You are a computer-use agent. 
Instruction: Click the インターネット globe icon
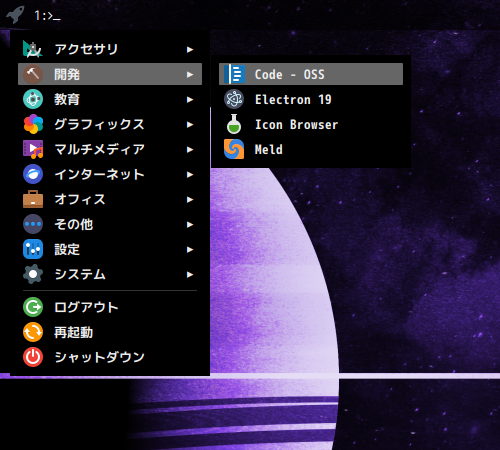pyautogui.click(x=33, y=174)
